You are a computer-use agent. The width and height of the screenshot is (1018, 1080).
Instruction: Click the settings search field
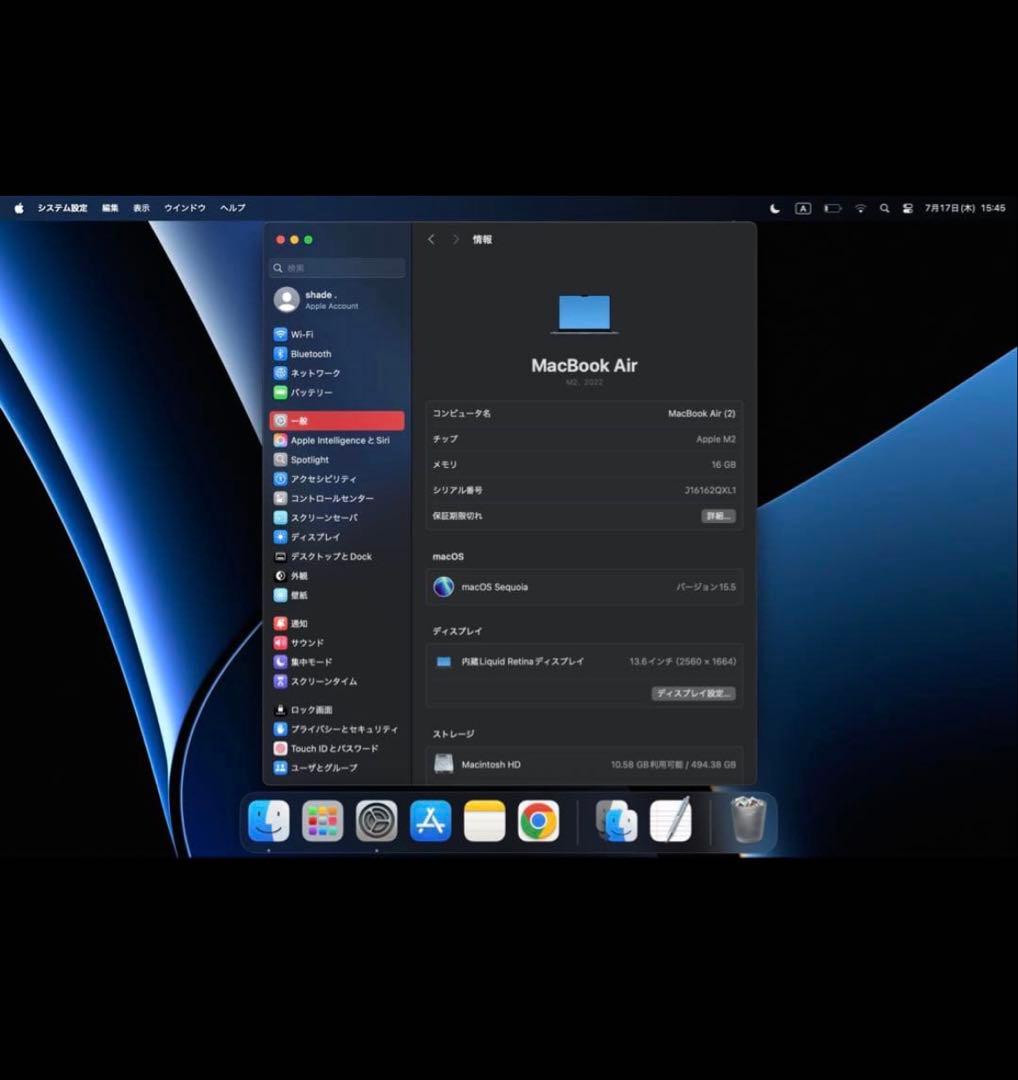click(x=338, y=268)
